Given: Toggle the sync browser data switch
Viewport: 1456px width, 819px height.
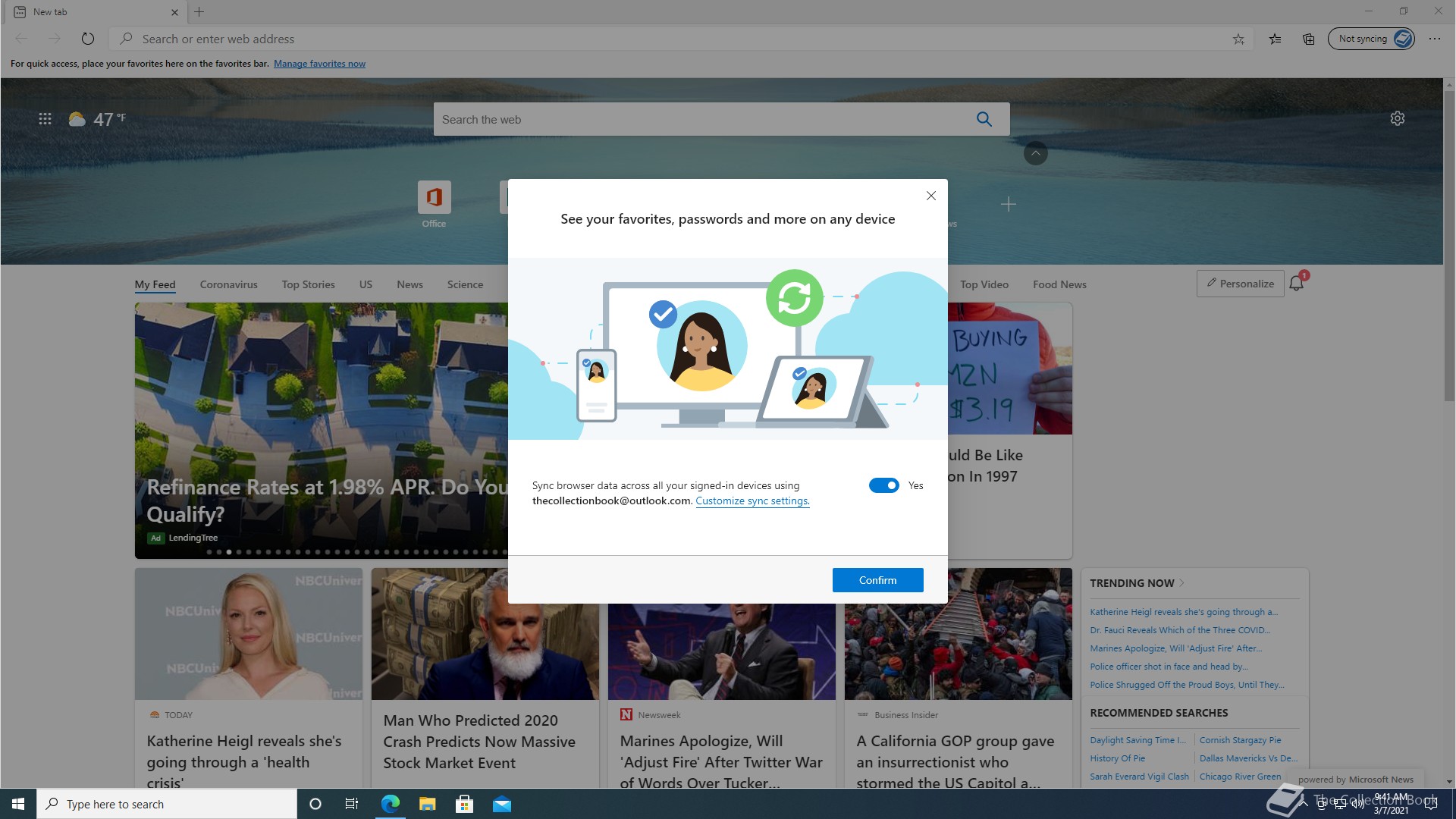Looking at the screenshot, I should (x=884, y=485).
